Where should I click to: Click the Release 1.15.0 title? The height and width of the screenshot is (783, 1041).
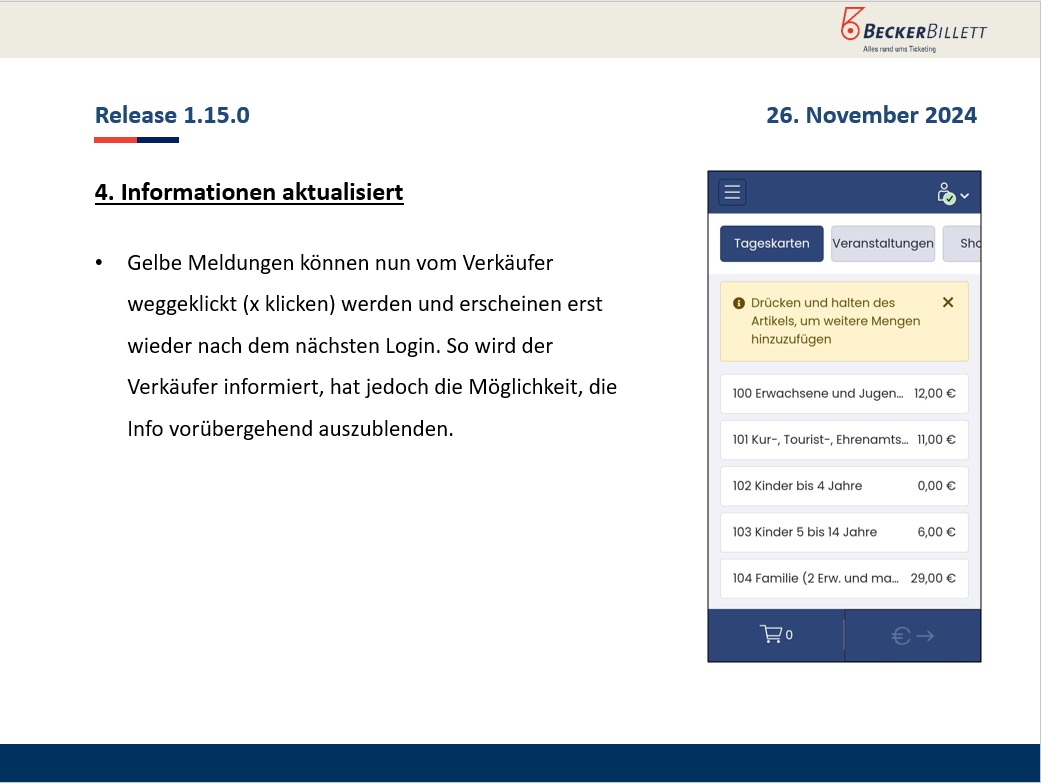(172, 115)
